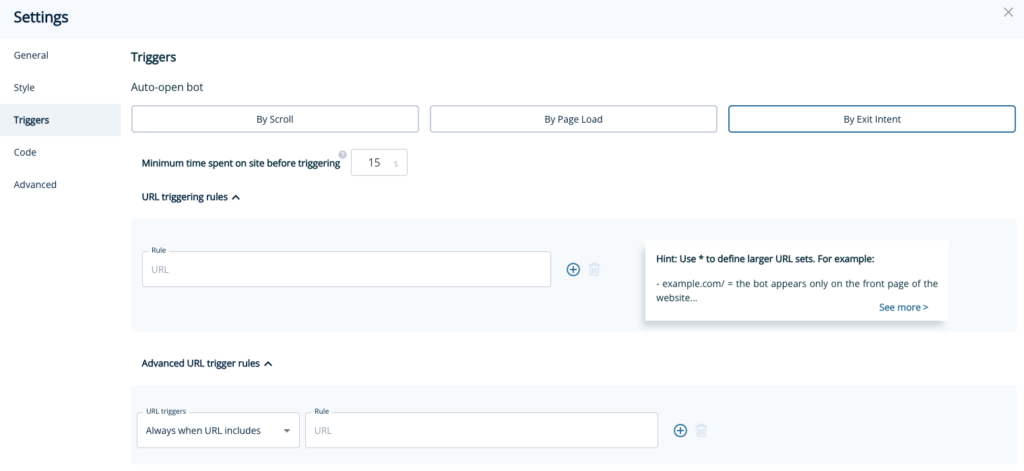Add a new URL triggering rule with plus icon

click(x=573, y=269)
